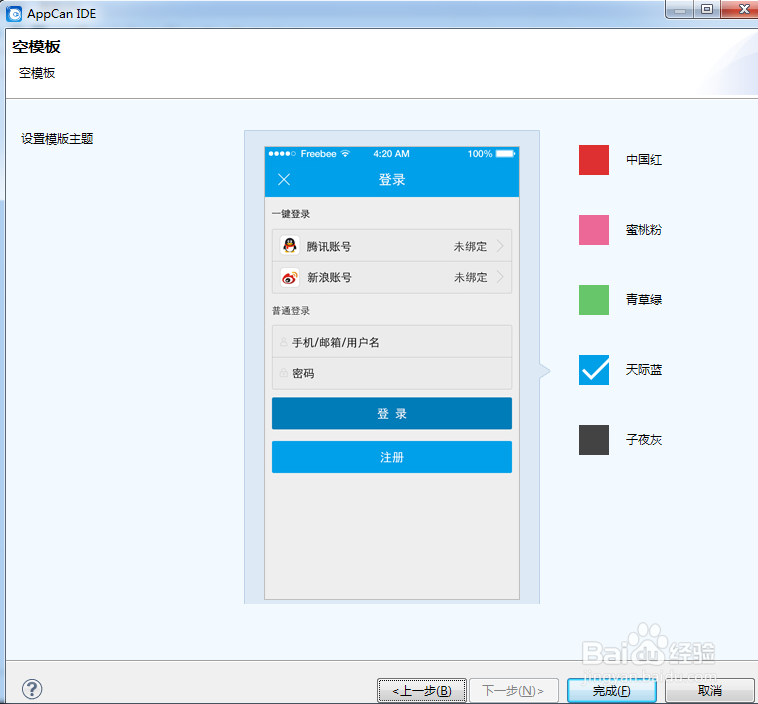
Task: Click the 登录 title in the preview header
Action: [x=392, y=180]
